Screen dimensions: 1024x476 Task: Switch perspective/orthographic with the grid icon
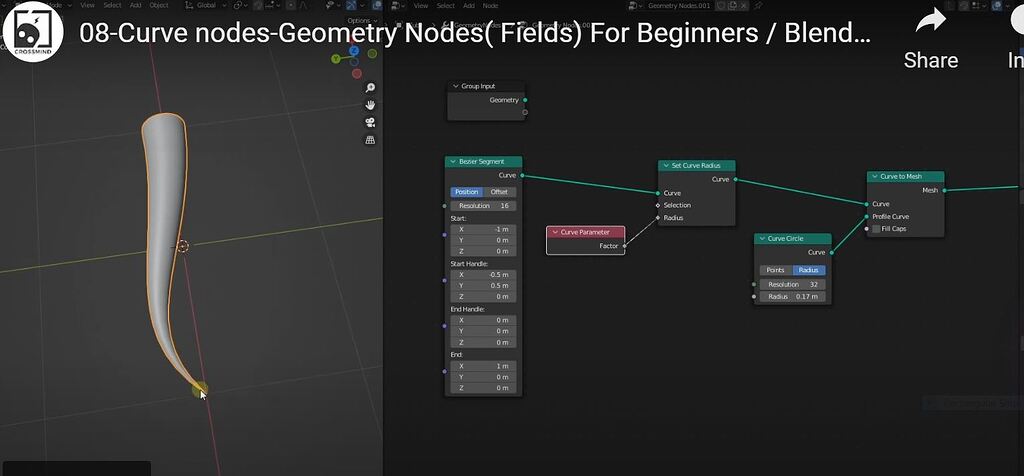370,140
